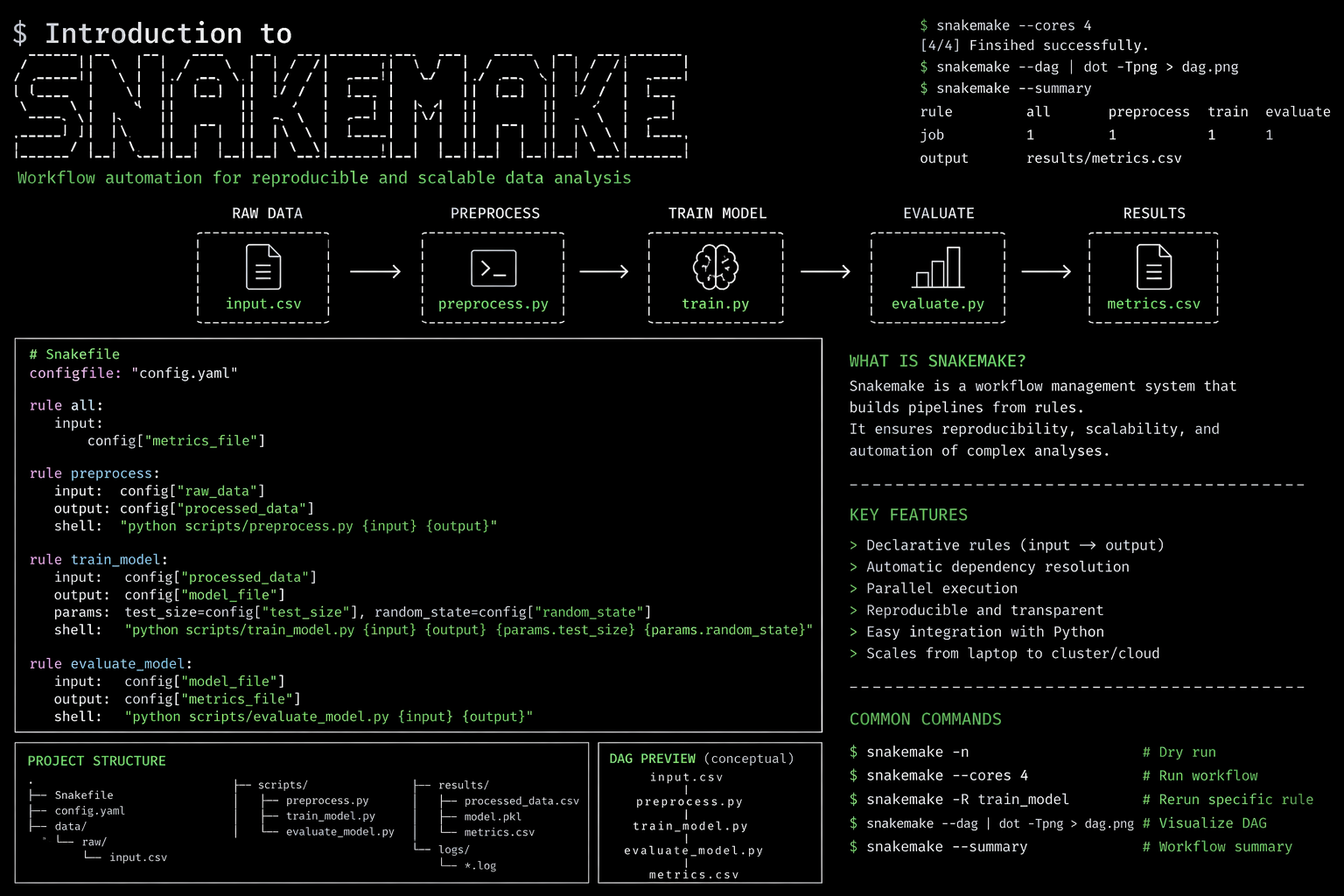Image resolution: width=1344 pixels, height=896 pixels.
Task: Click the 'Workflow automation for reproducible' tagline
Action: [324, 178]
